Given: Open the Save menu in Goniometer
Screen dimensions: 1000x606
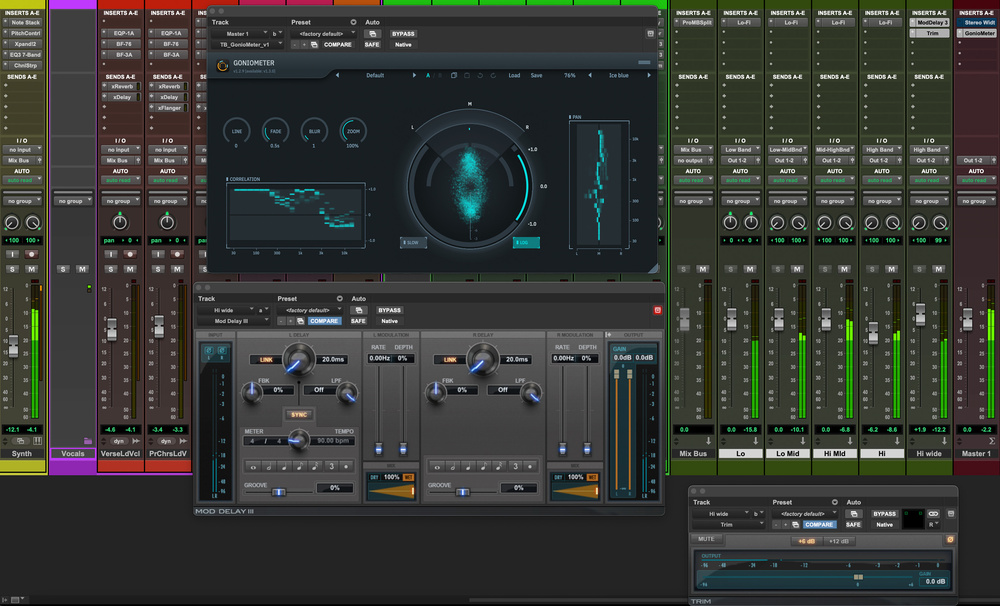Looking at the screenshot, I should pos(537,75).
